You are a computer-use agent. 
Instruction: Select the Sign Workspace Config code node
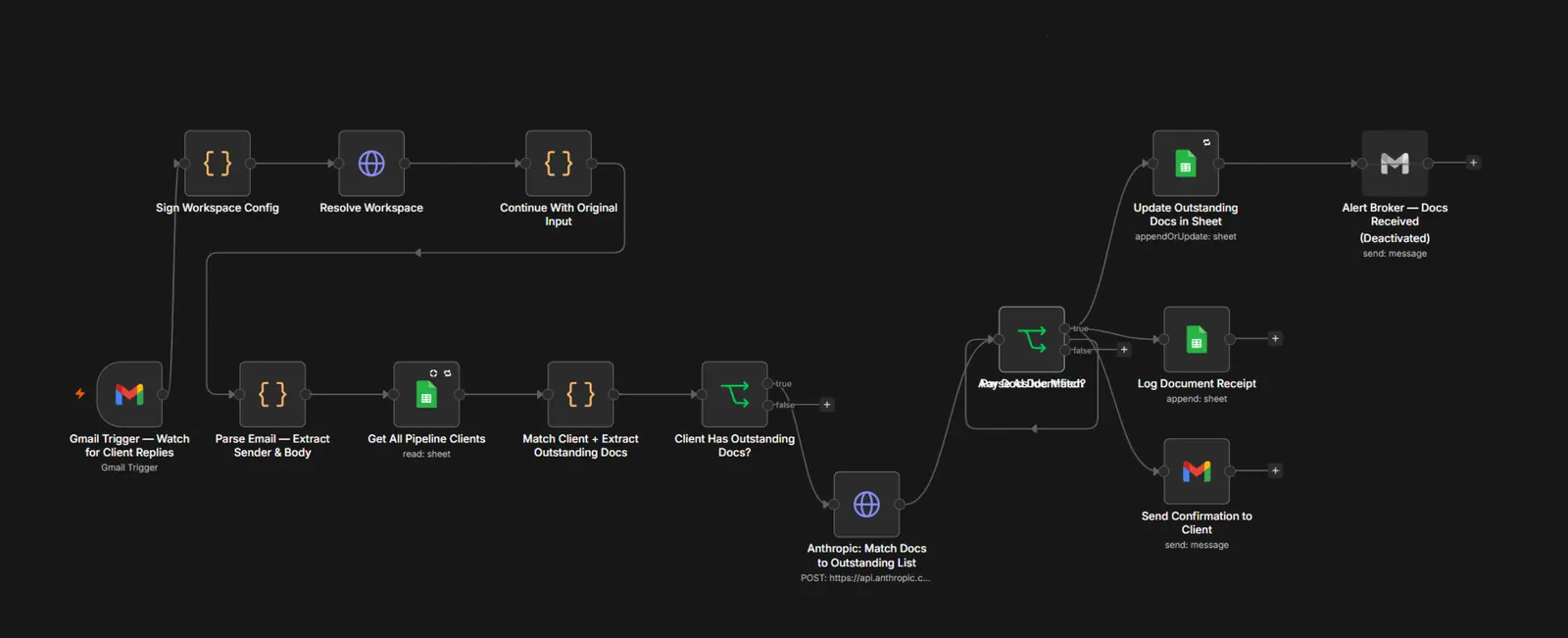click(x=218, y=164)
